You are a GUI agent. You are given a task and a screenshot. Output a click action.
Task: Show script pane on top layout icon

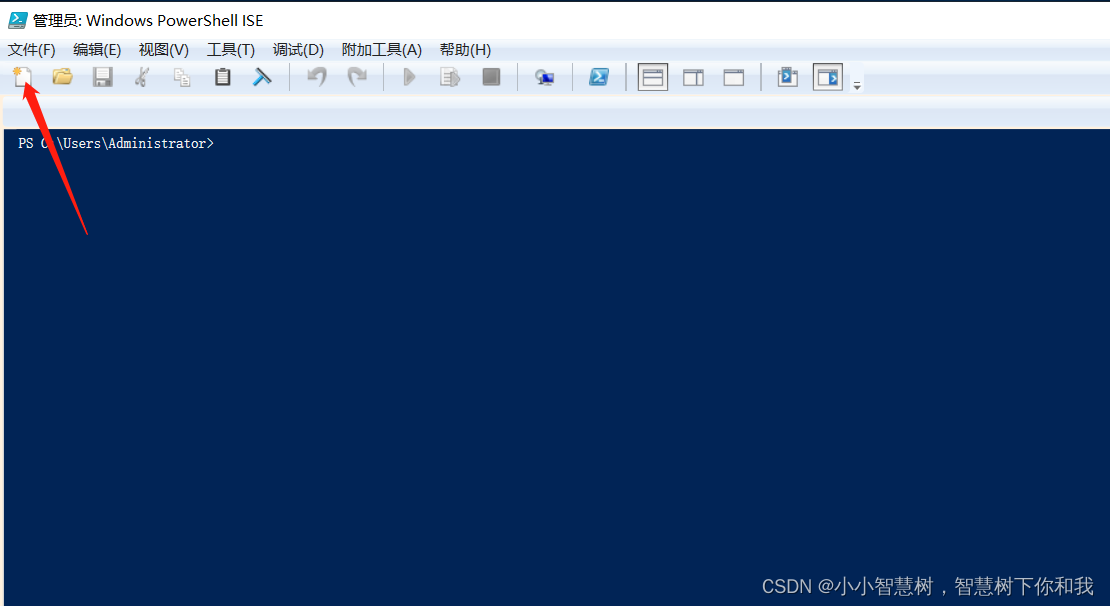point(653,77)
